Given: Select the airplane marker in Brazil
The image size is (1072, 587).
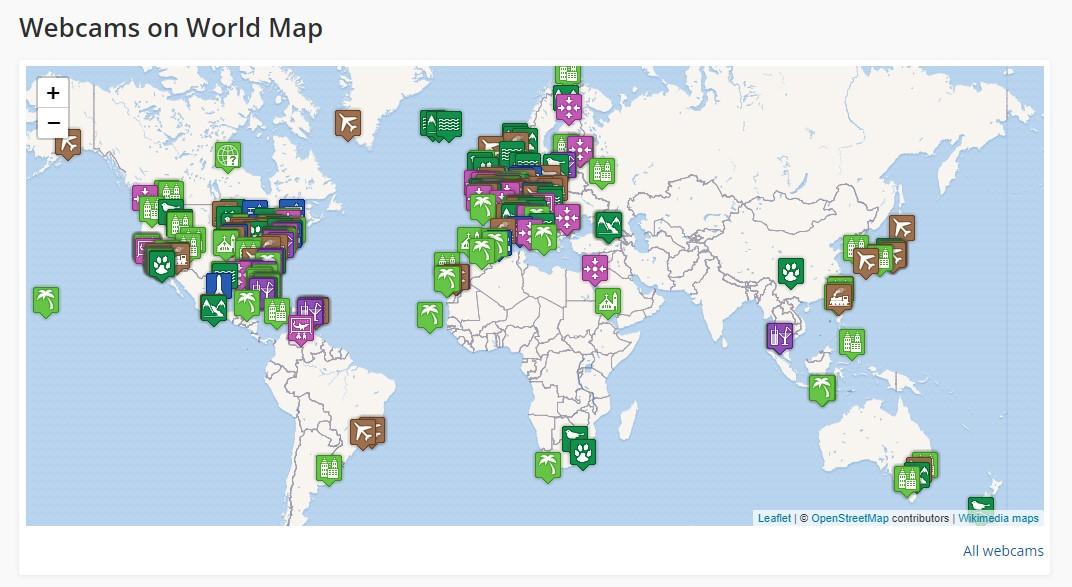Looking at the screenshot, I should [363, 433].
